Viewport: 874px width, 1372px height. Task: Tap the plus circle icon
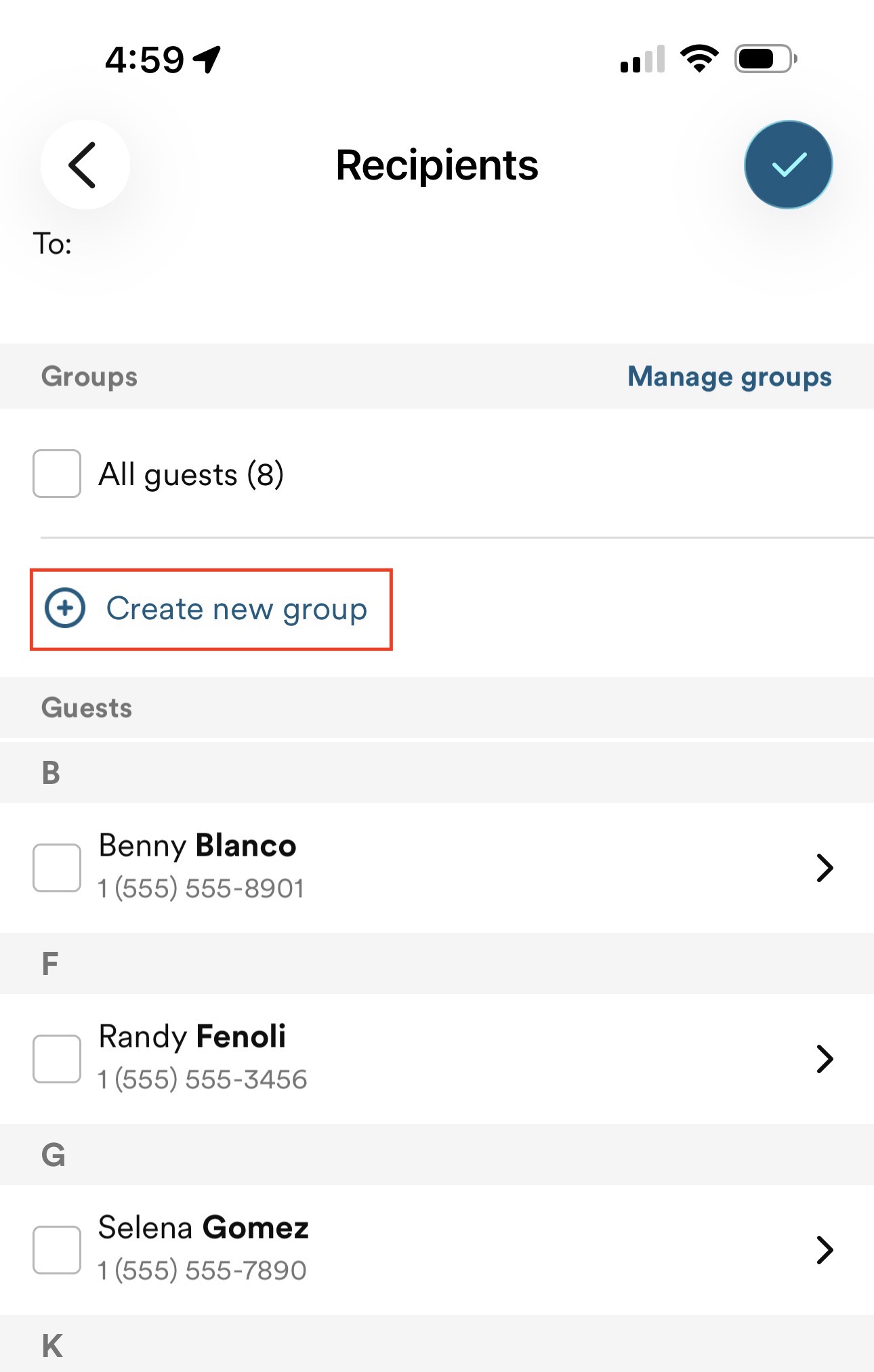[65, 608]
